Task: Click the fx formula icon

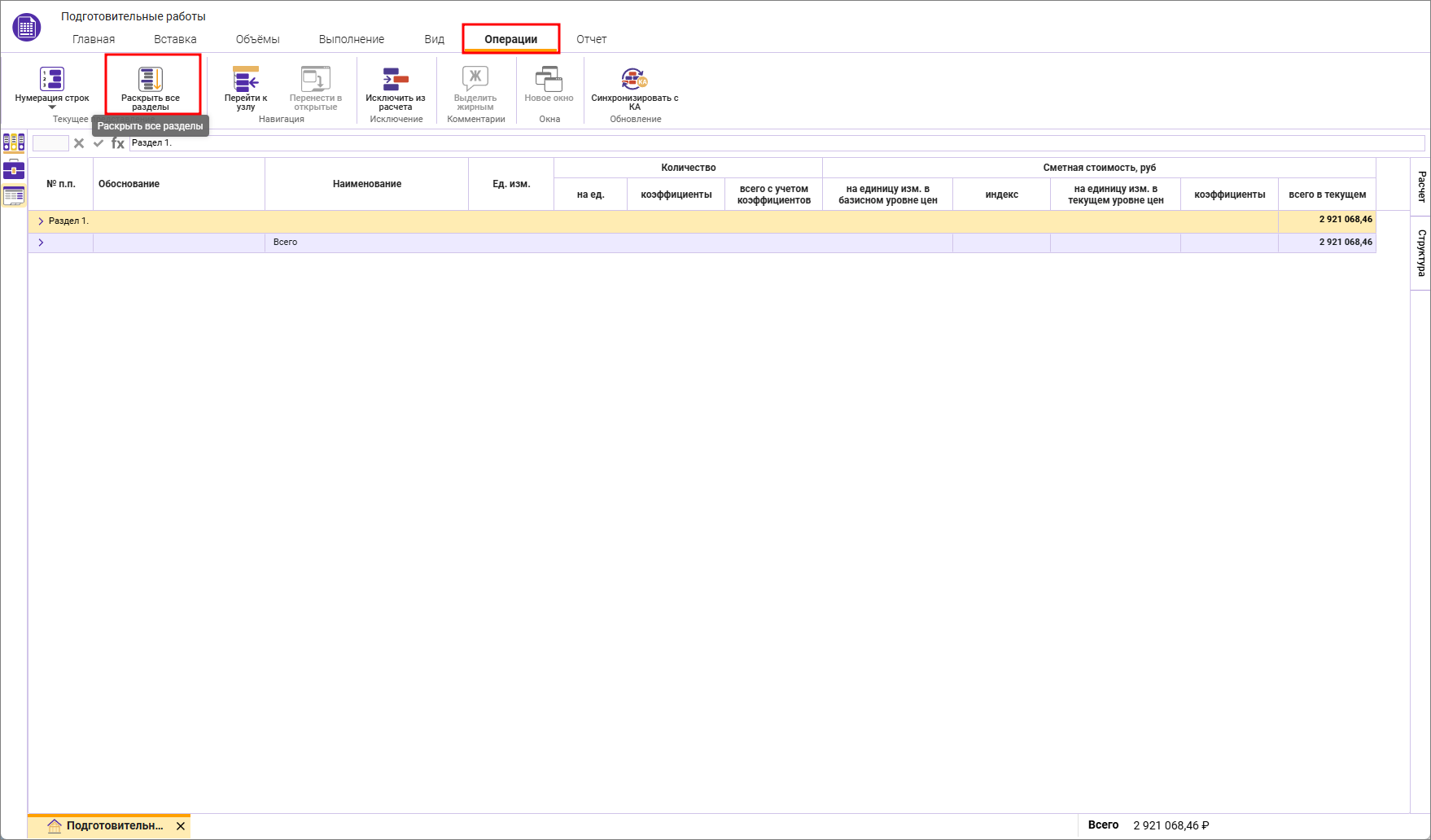Action: pos(118,143)
